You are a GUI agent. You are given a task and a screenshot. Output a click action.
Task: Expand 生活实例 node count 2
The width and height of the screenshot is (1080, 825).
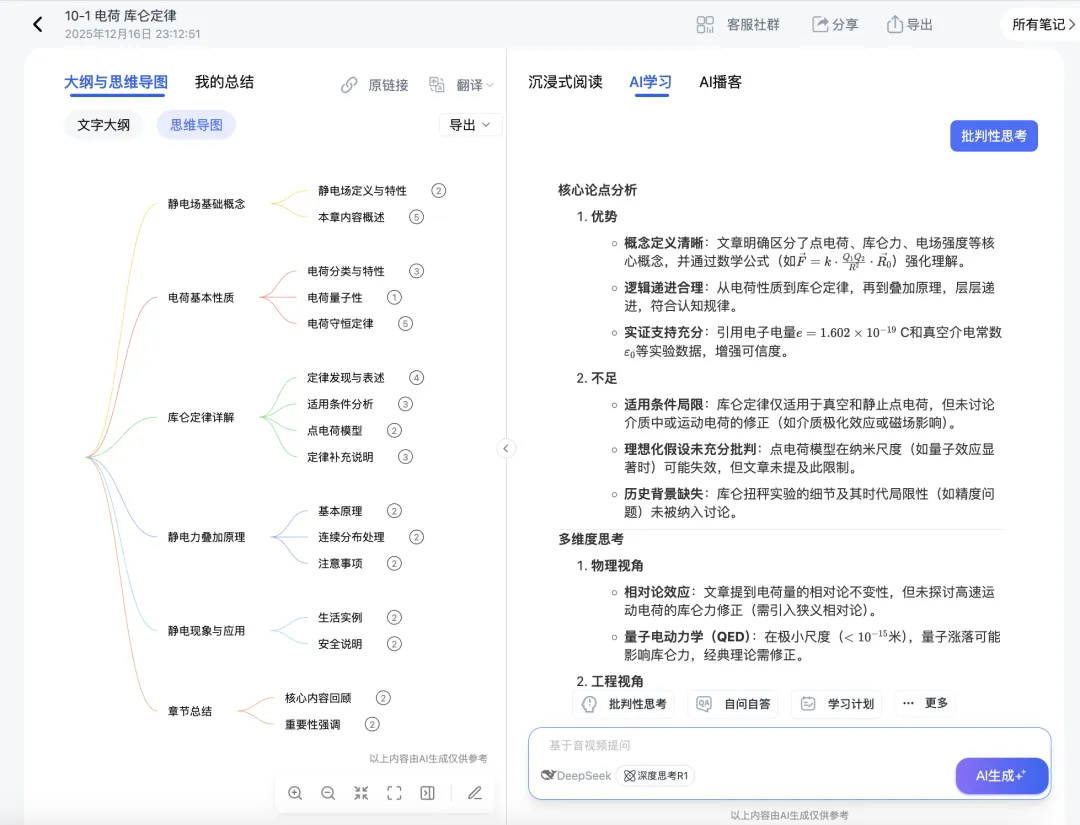394,618
